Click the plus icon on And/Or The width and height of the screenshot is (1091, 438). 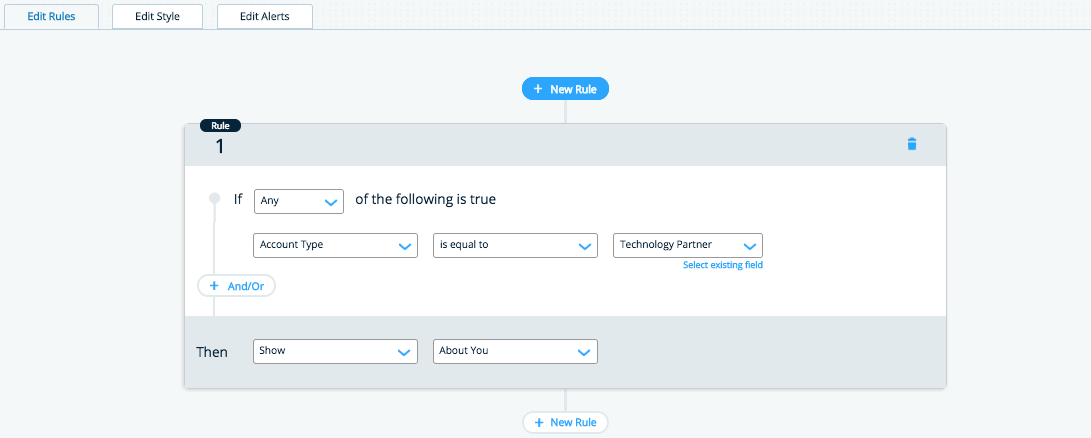point(213,286)
